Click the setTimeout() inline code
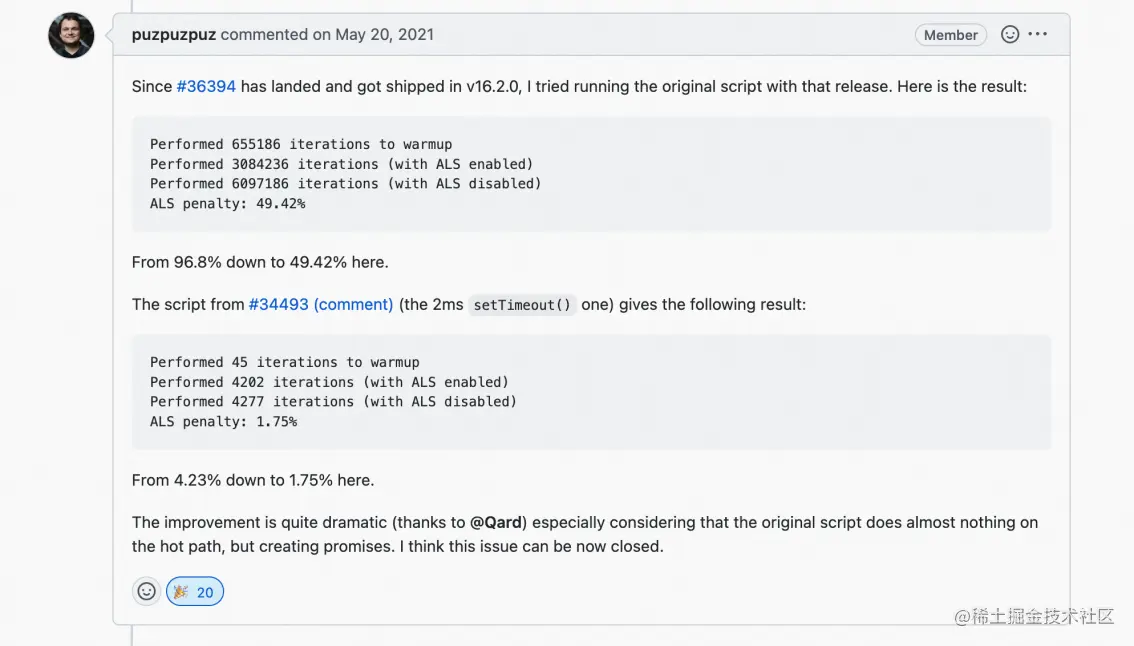 click(522, 305)
